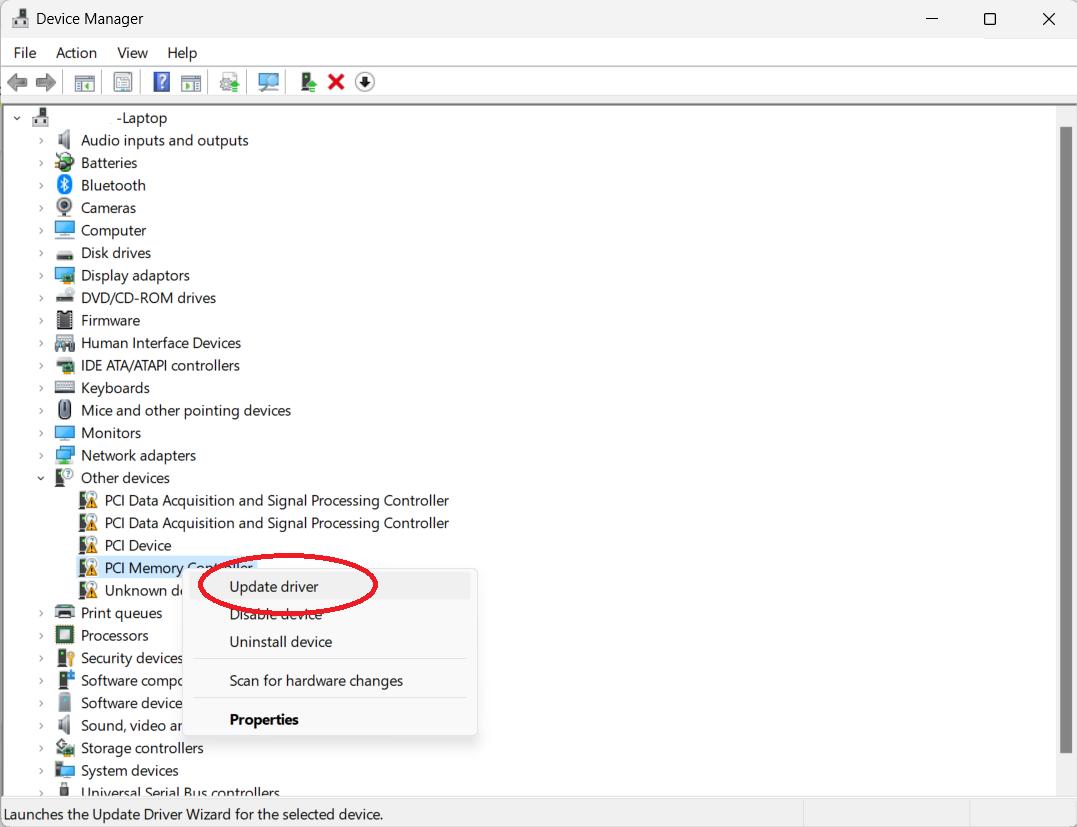The image size is (1077, 827).
Task: Collapse the Other devices category
Action: [40, 478]
